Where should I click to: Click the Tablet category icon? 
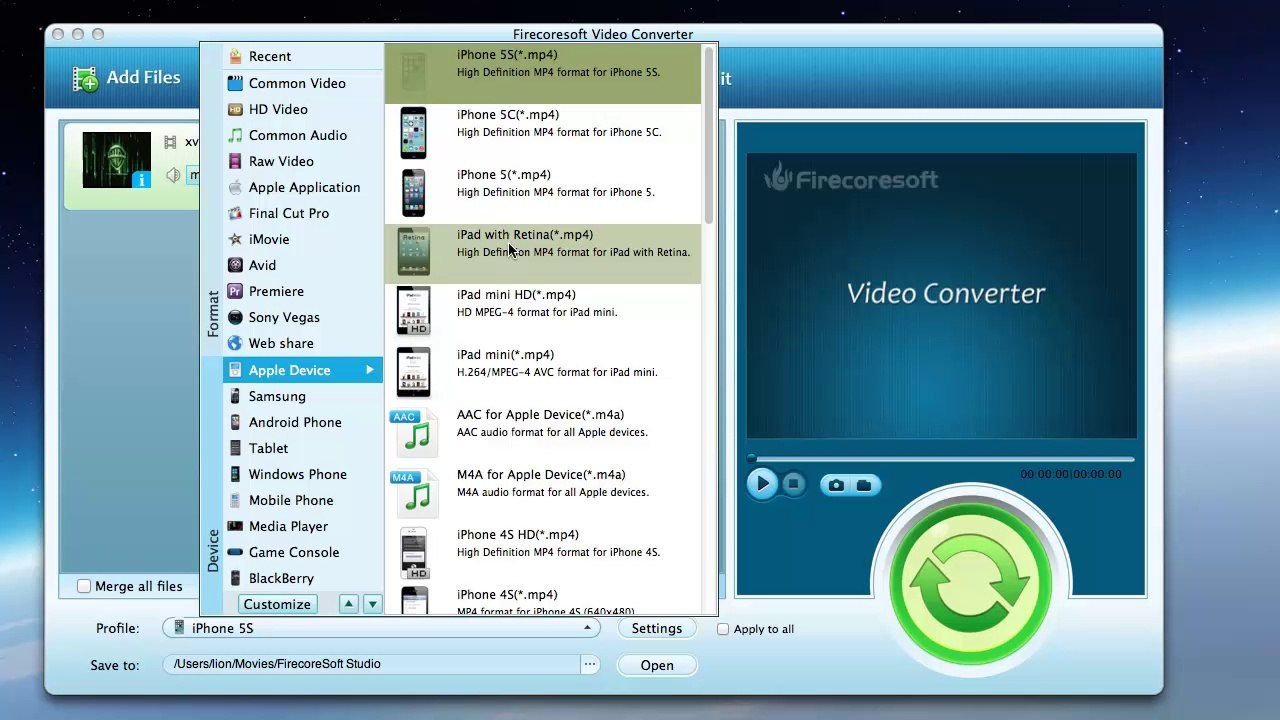pyautogui.click(x=235, y=448)
